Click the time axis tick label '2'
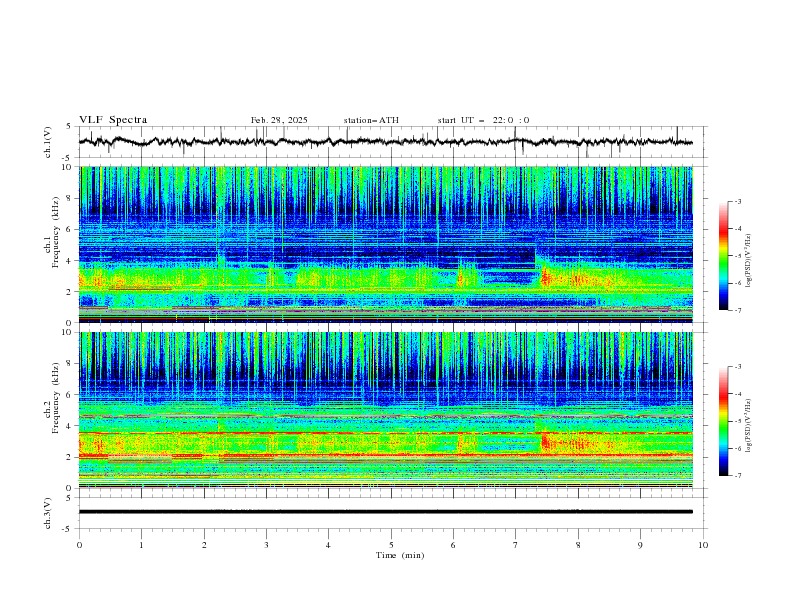Screen dimensions: 792x612 [x=204, y=545]
